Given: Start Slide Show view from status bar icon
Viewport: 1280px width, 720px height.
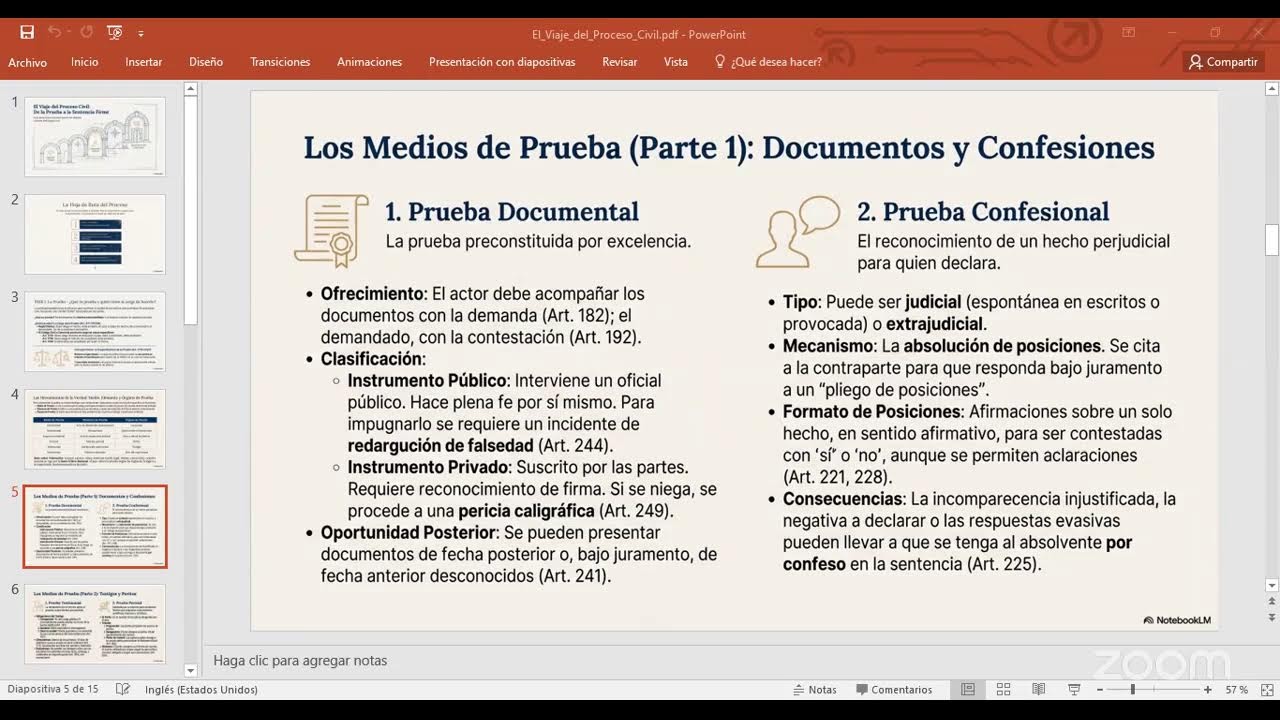Looking at the screenshot, I should pos(1074,690).
